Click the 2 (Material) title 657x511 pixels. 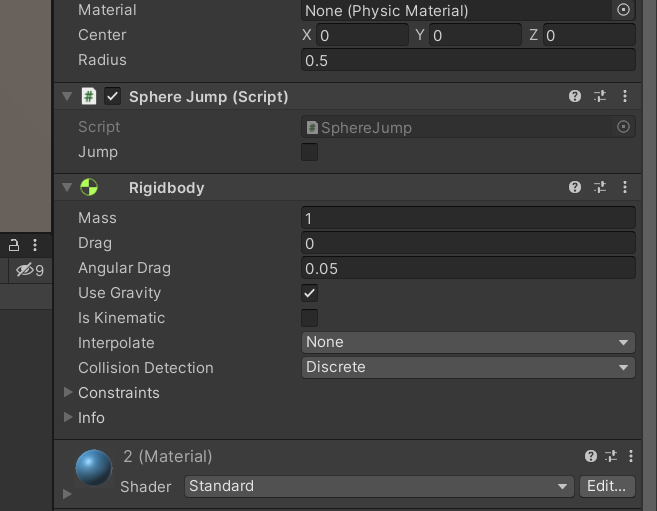tap(168, 456)
